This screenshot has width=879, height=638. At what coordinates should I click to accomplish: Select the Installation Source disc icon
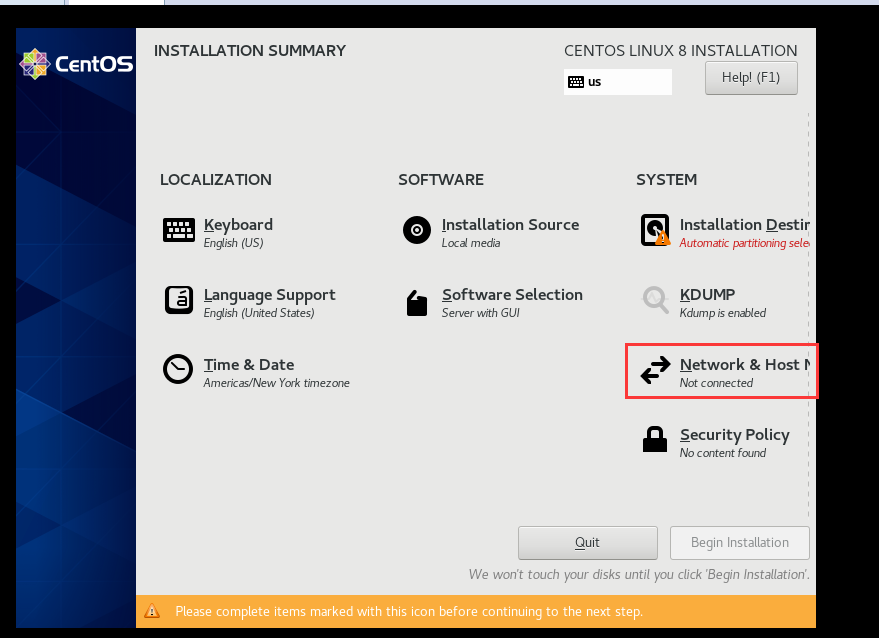point(417,230)
